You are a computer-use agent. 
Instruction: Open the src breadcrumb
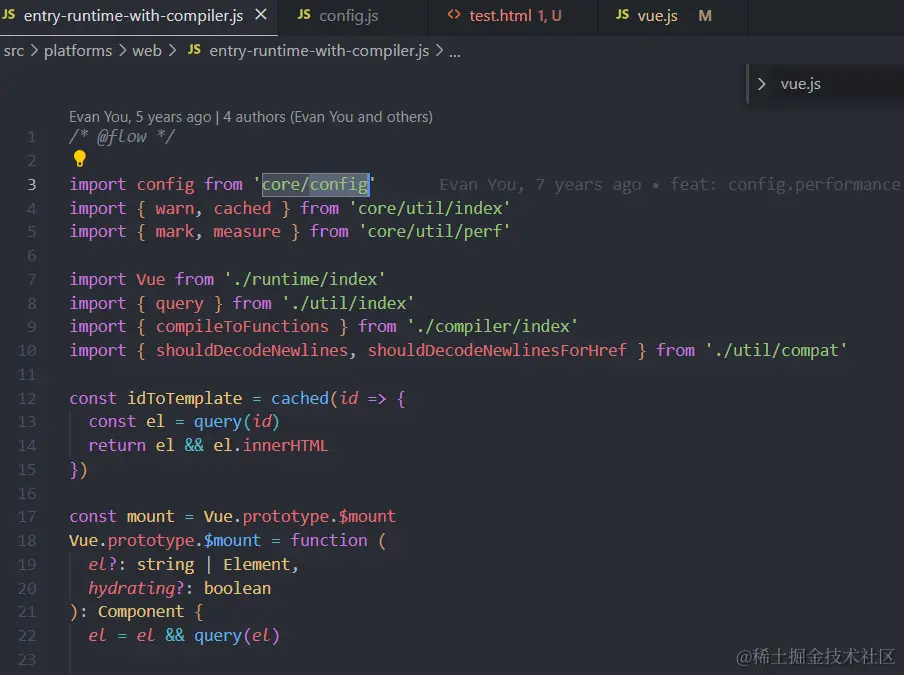coord(14,51)
